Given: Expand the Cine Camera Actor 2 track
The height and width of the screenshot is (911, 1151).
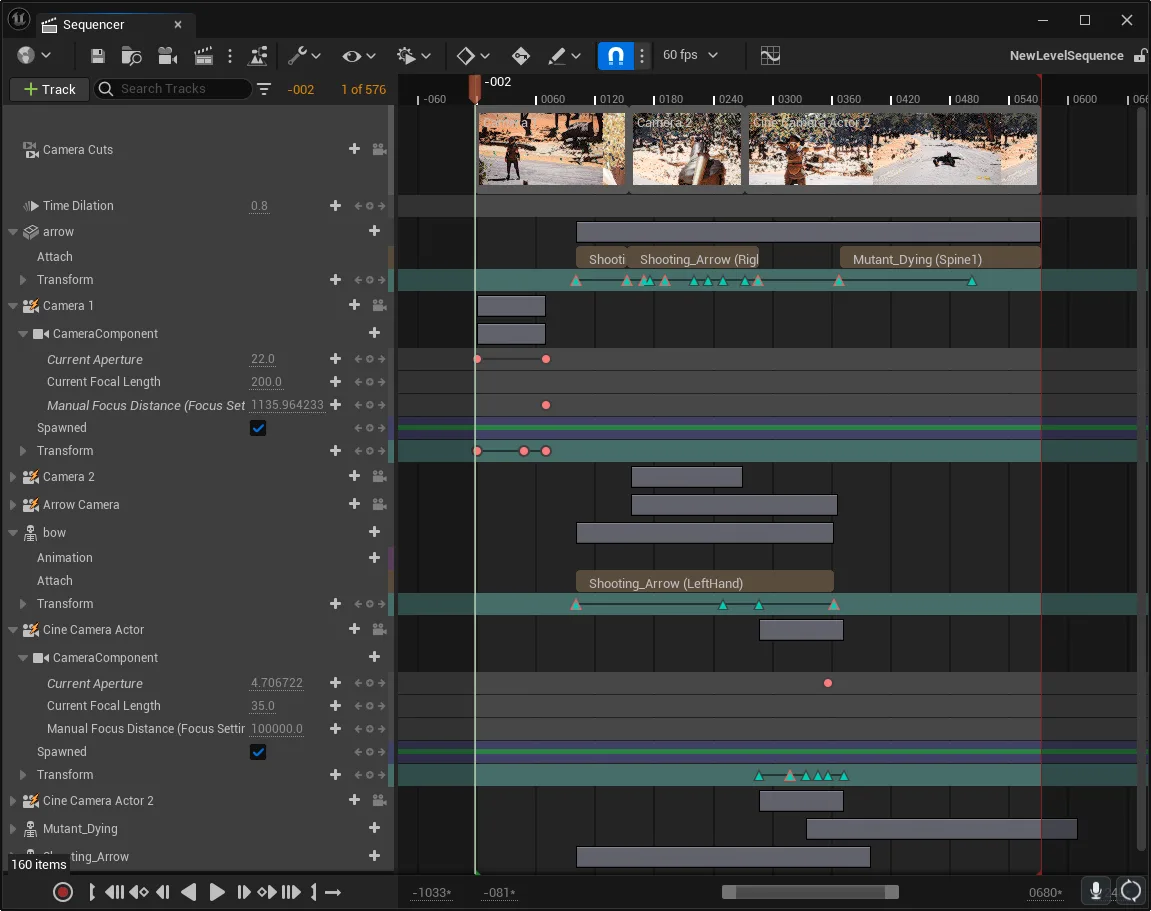Looking at the screenshot, I should pyautogui.click(x=12, y=801).
